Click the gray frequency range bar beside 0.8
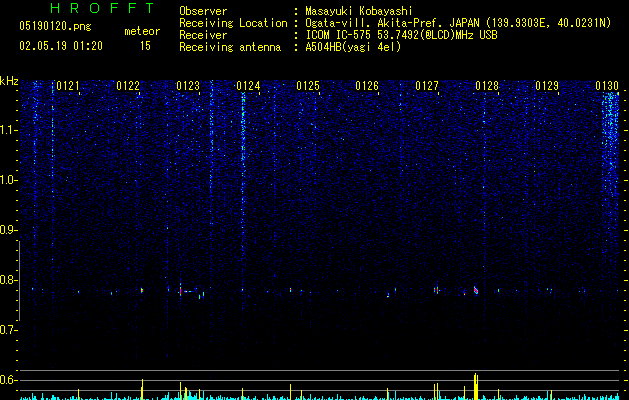The height and width of the screenshot is (400, 629). pos(19,280)
